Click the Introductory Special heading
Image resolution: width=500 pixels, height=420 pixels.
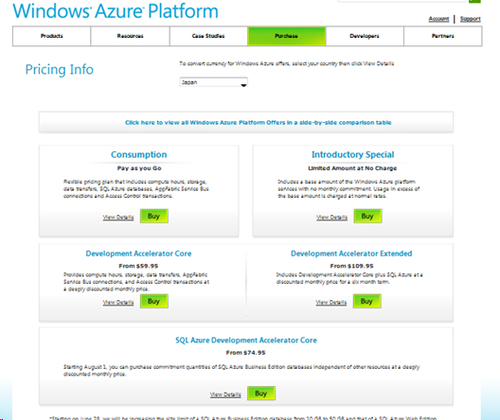click(x=353, y=155)
